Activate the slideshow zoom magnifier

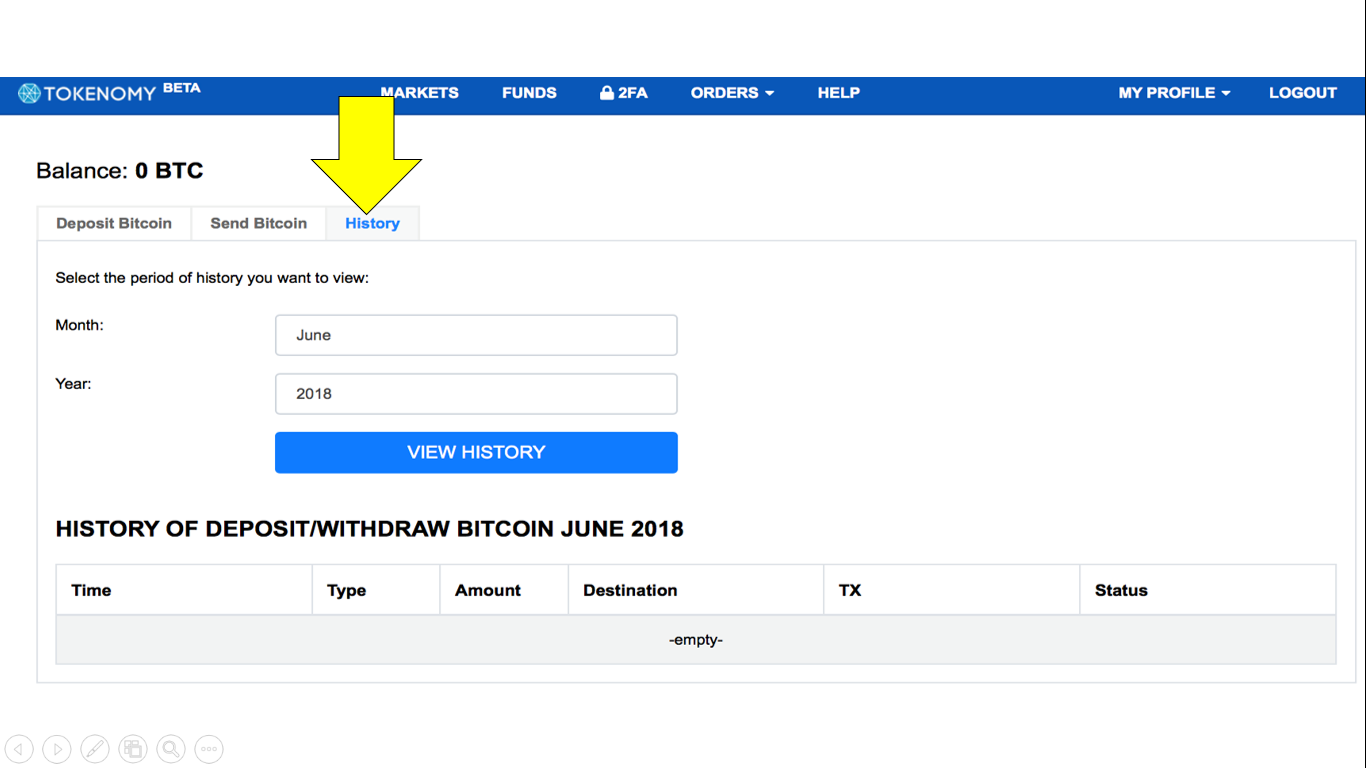tap(171, 748)
